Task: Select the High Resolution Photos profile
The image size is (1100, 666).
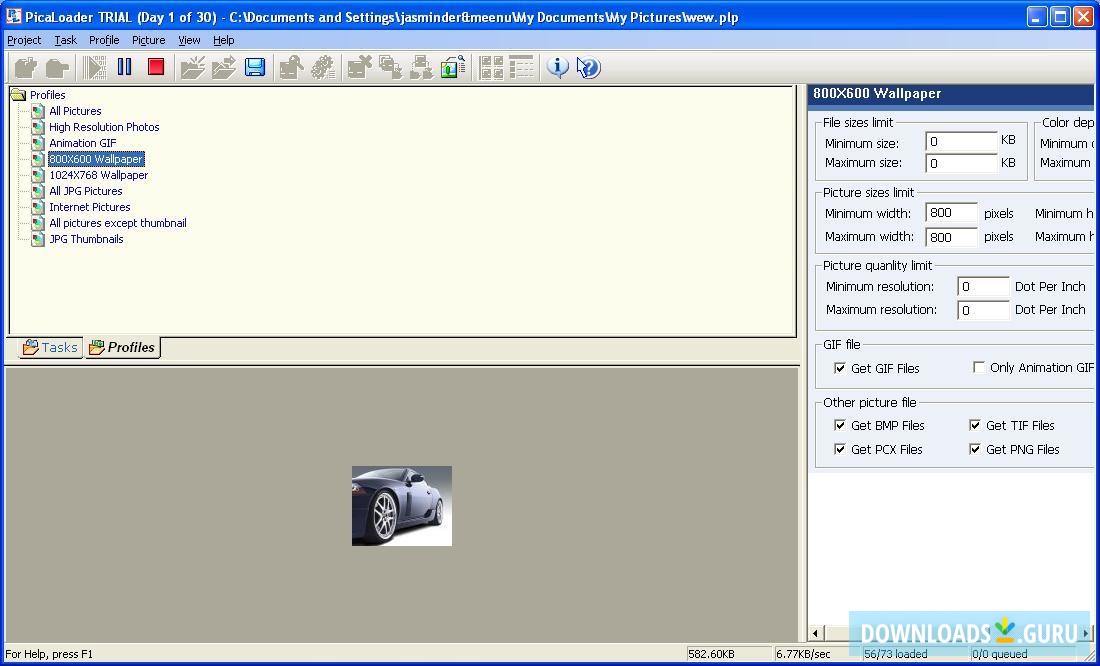Action: [x=104, y=127]
